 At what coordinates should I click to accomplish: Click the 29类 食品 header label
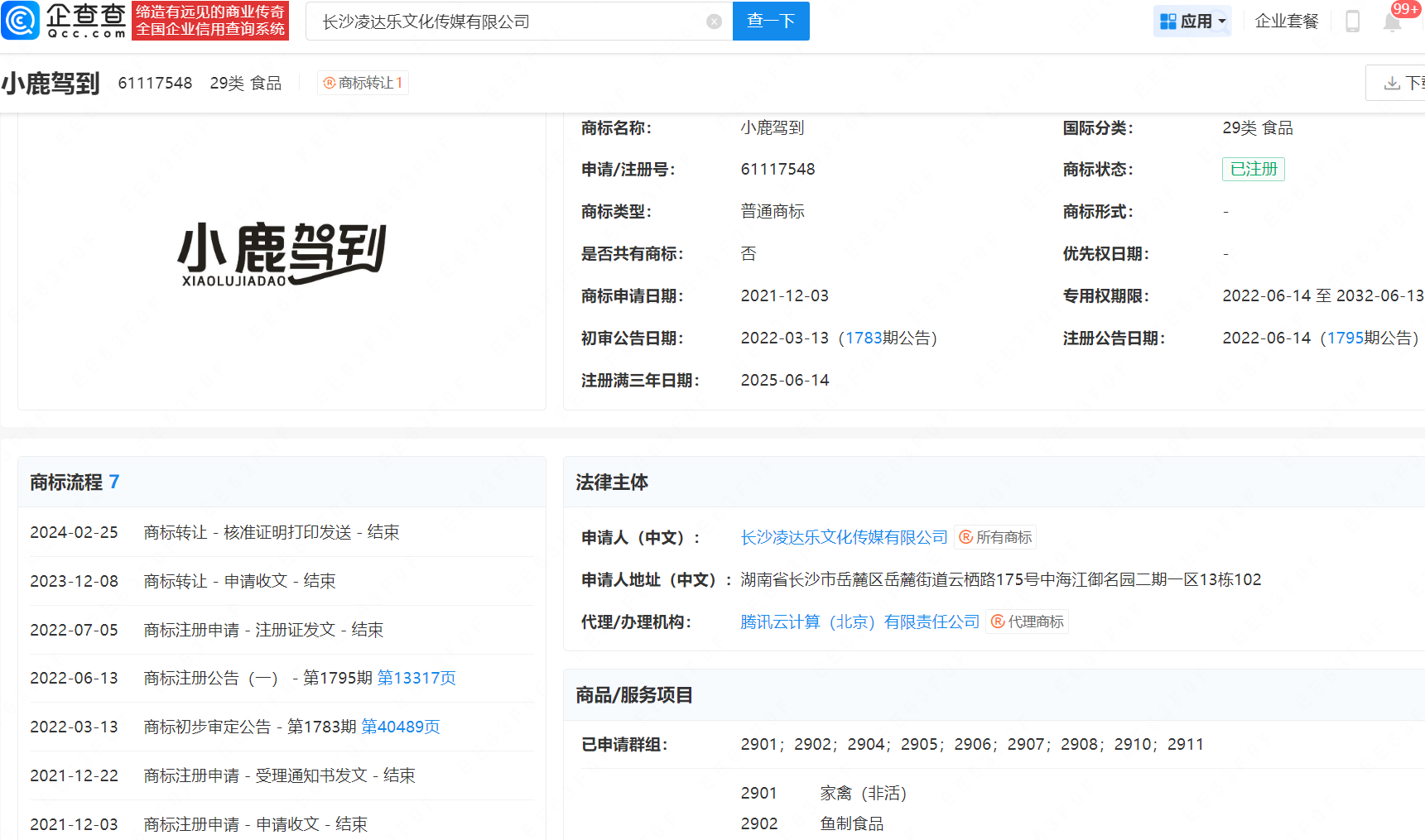[246, 83]
